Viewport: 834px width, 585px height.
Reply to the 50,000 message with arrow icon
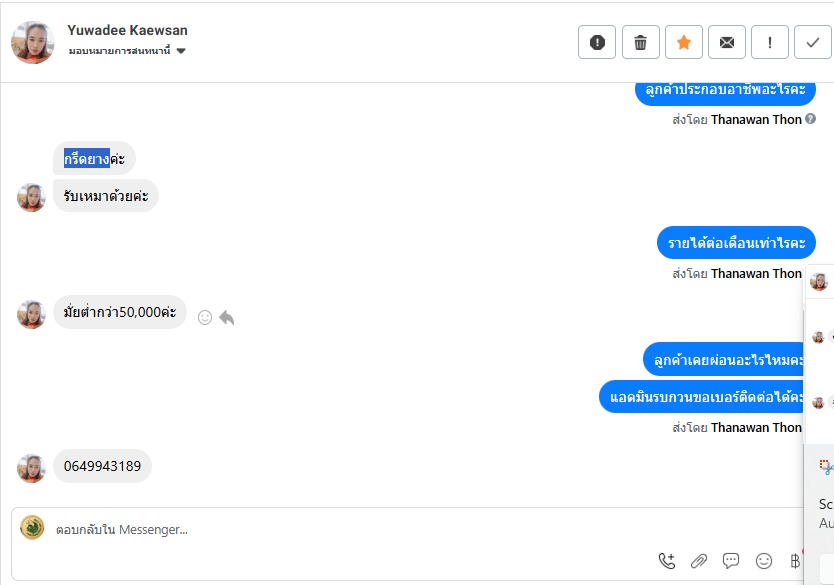coord(227,317)
